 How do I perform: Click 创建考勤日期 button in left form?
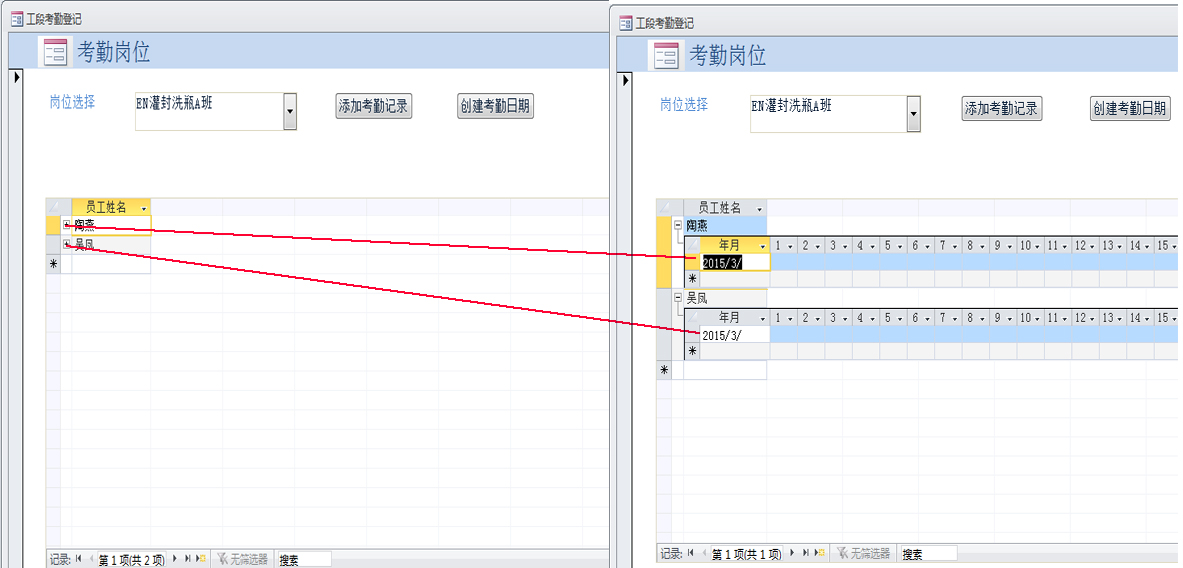[x=495, y=106]
